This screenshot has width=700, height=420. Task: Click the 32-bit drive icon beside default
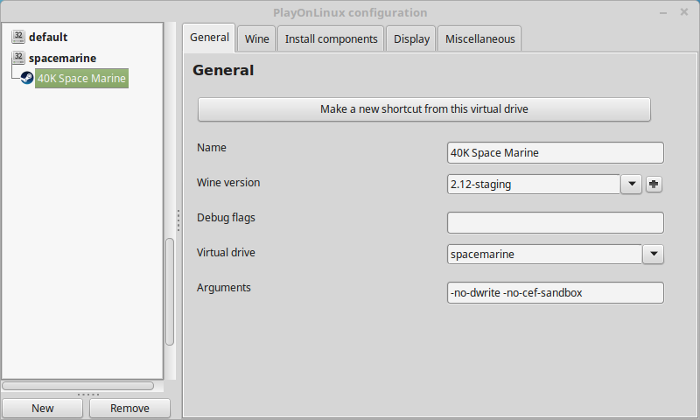pos(18,37)
